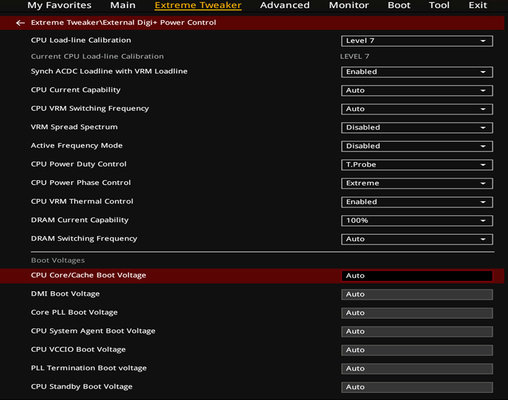Open CPU Current Capability dropdown
This screenshot has width=508, height=400.
click(417, 90)
